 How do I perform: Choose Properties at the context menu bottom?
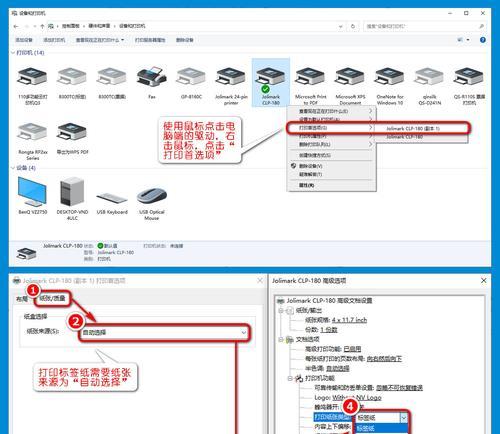[306, 185]
